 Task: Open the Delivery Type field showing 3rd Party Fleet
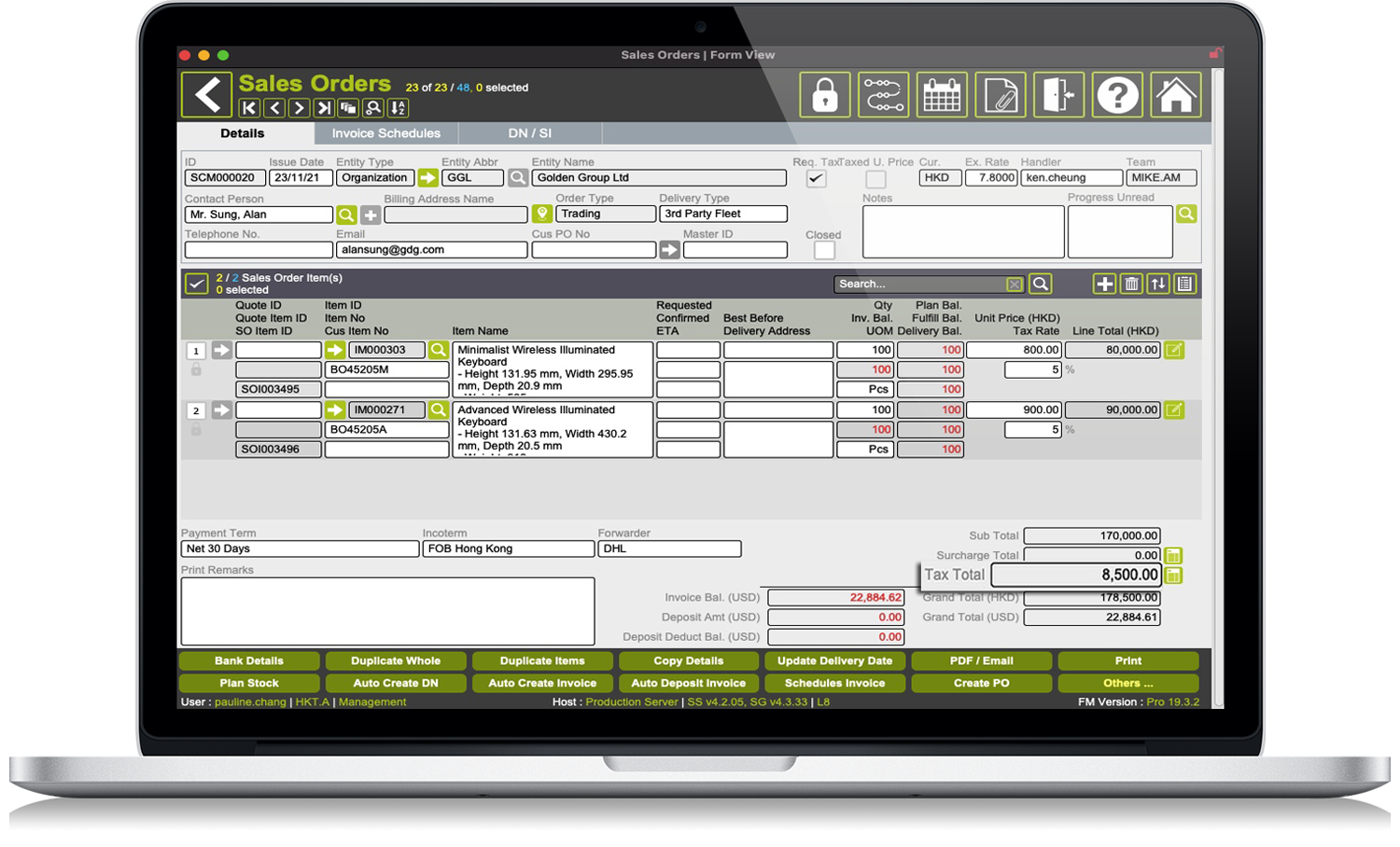(x=723, y=214)
